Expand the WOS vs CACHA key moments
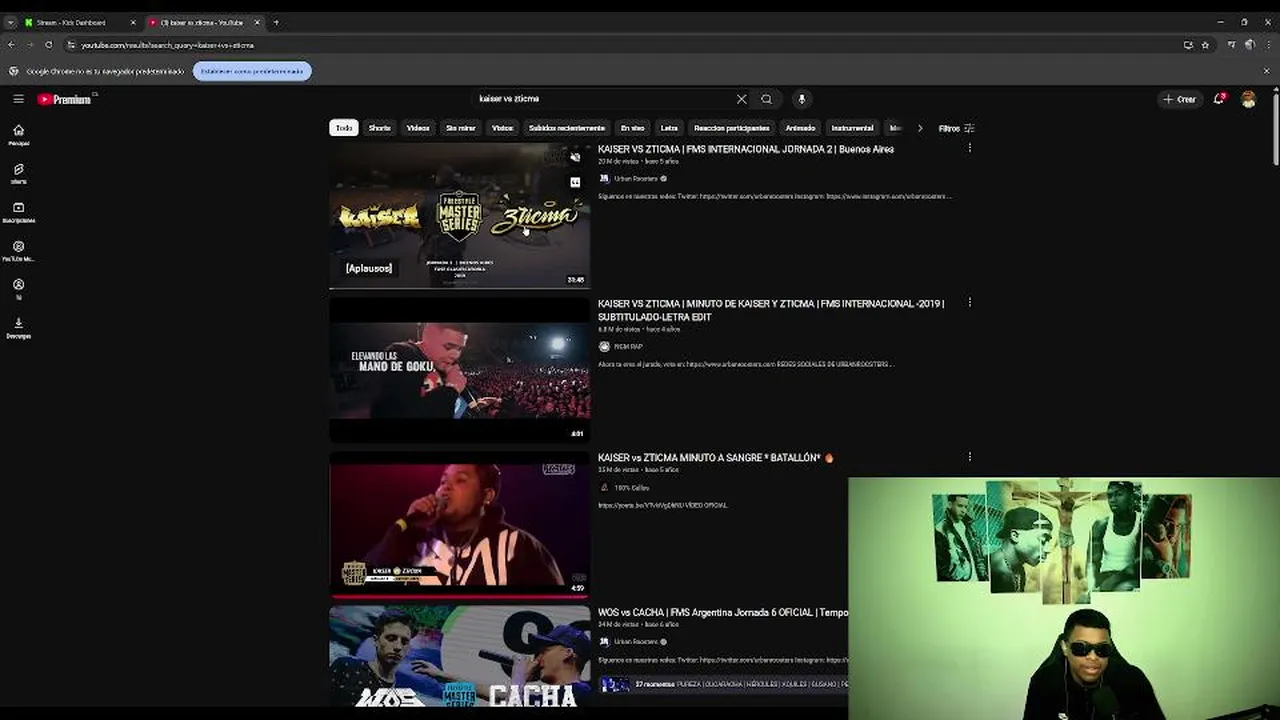 [723, 684]
